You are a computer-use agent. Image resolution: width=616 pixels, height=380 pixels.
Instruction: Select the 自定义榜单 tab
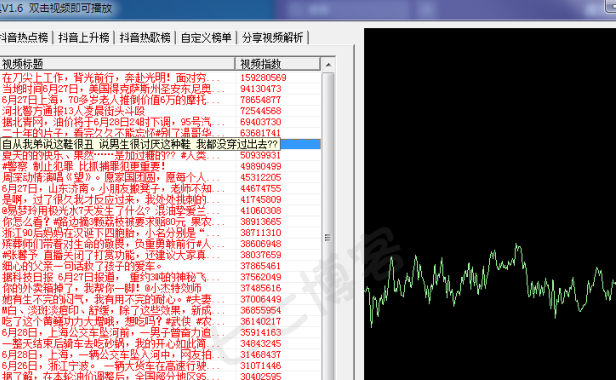pos(206,38)
